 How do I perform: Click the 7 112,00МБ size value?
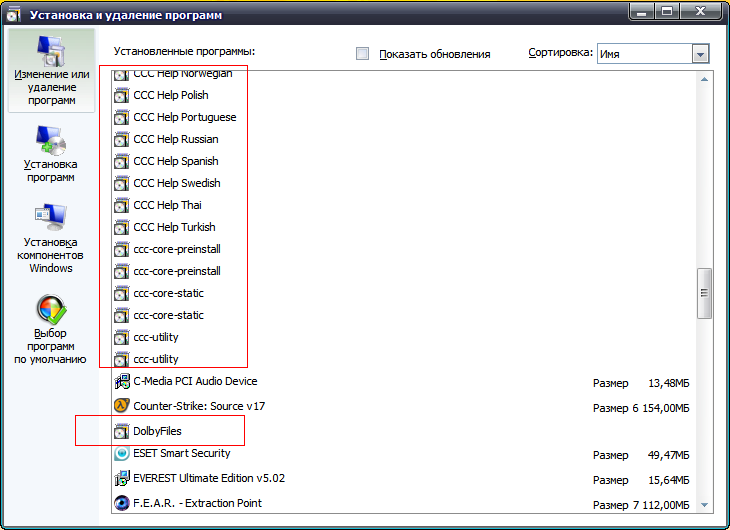pos(661,505)
